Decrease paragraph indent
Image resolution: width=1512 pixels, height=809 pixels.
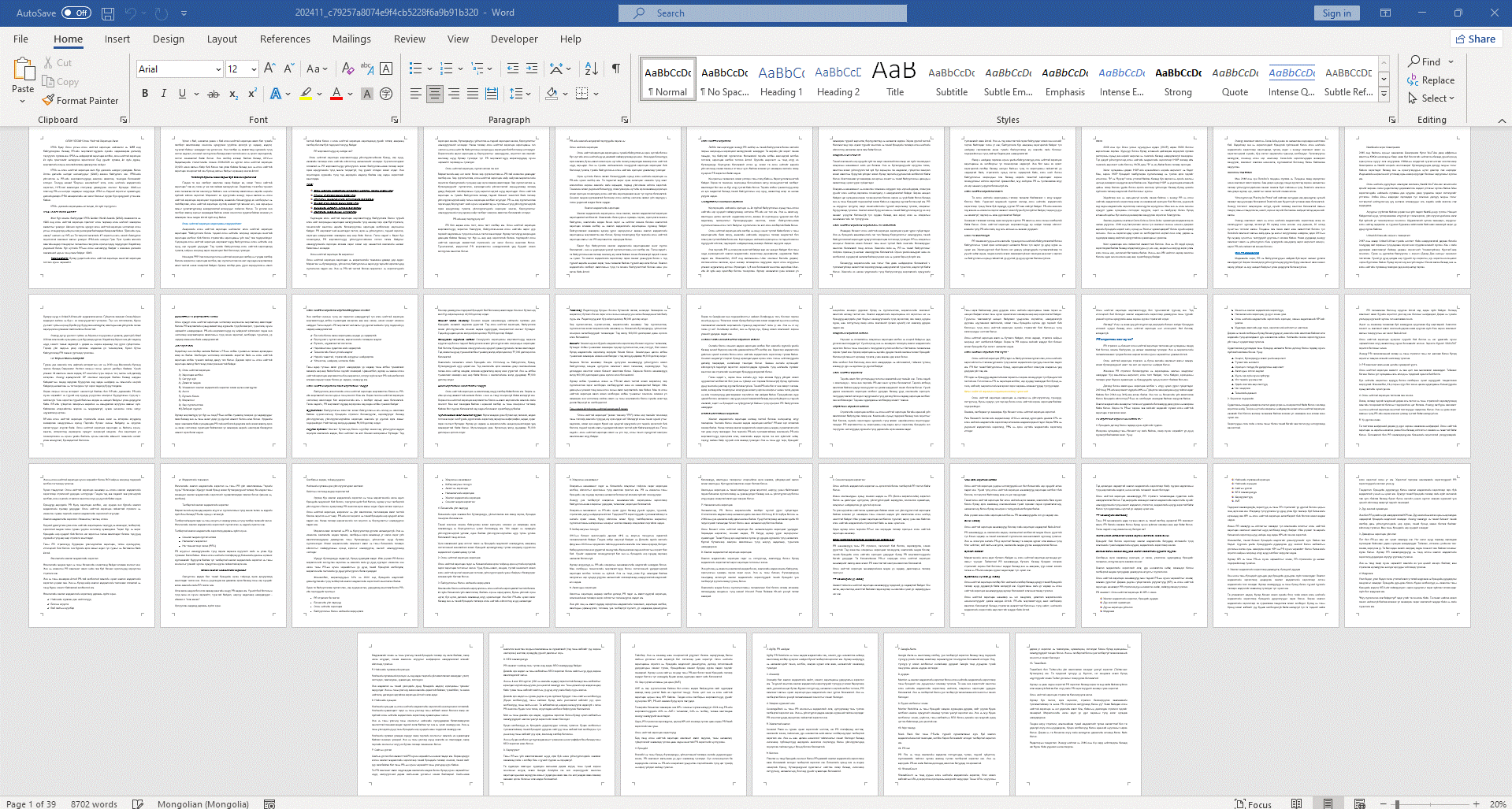513,69
